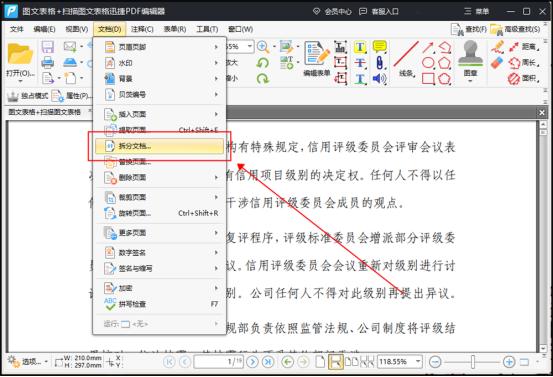Close the document tab with X button
The height and width of the screenshot is (377, 553).
point(542,113)
